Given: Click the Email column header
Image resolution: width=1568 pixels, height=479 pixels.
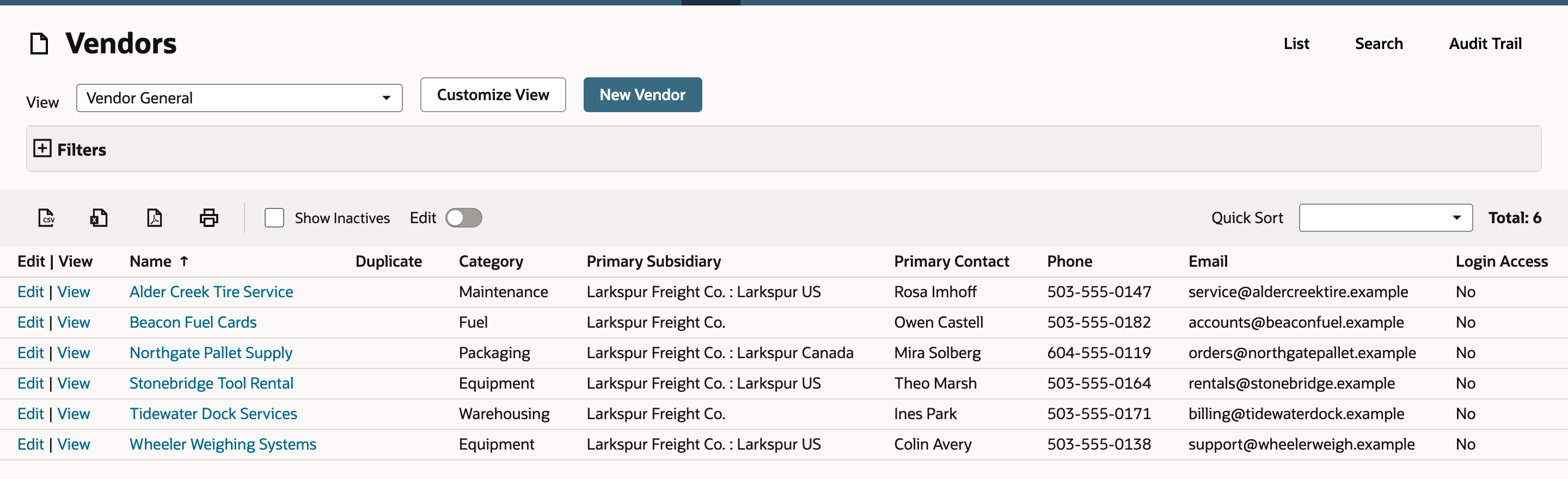Looking at the screenshot, I should (1208, 261).
